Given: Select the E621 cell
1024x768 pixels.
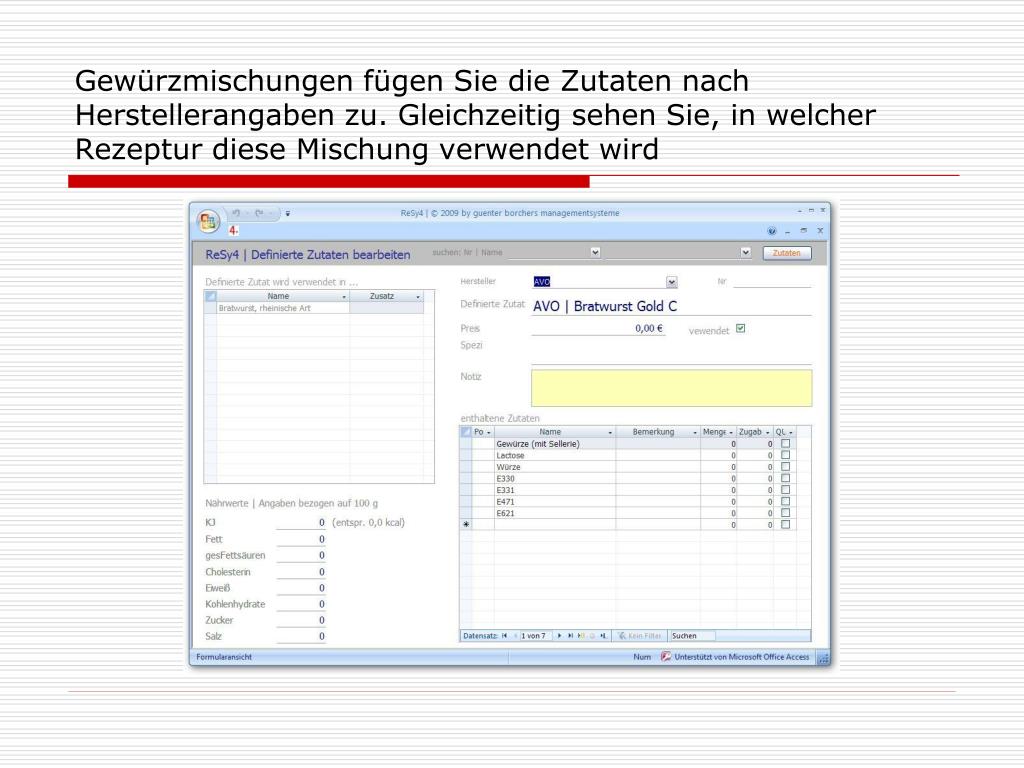Looking at the screenshot, I should pyautogui.click(x=554, y=513).
